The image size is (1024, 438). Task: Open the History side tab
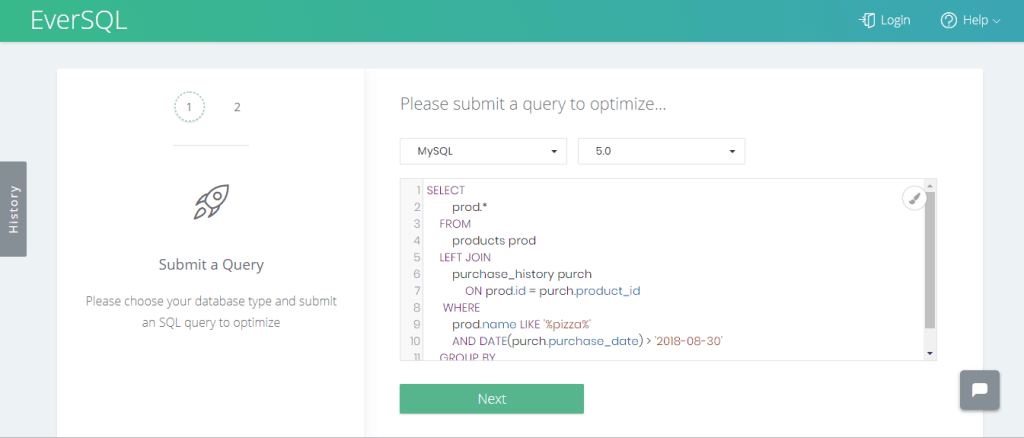[13, 208]
